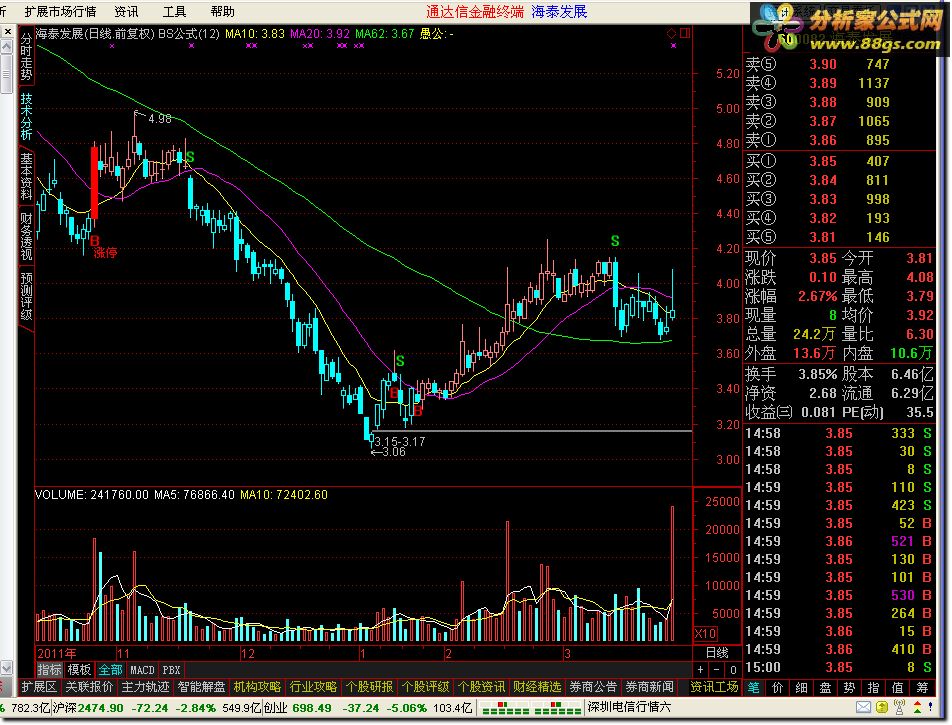This screenshot has width=952, height=725.
Task: Open the 扩展市场行情 menu
Action: (60, 12)
